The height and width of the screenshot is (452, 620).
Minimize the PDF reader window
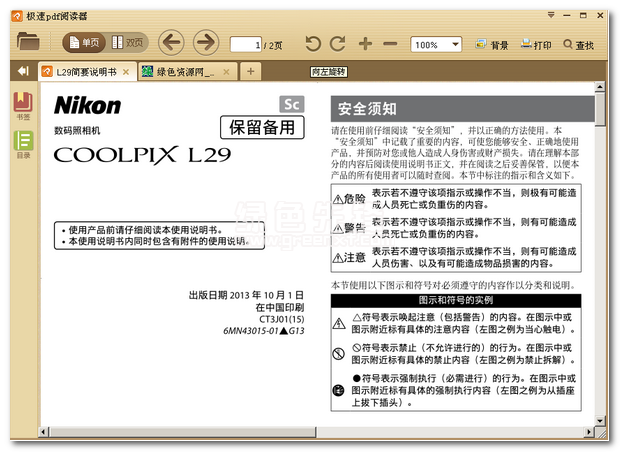click(567, 15)
